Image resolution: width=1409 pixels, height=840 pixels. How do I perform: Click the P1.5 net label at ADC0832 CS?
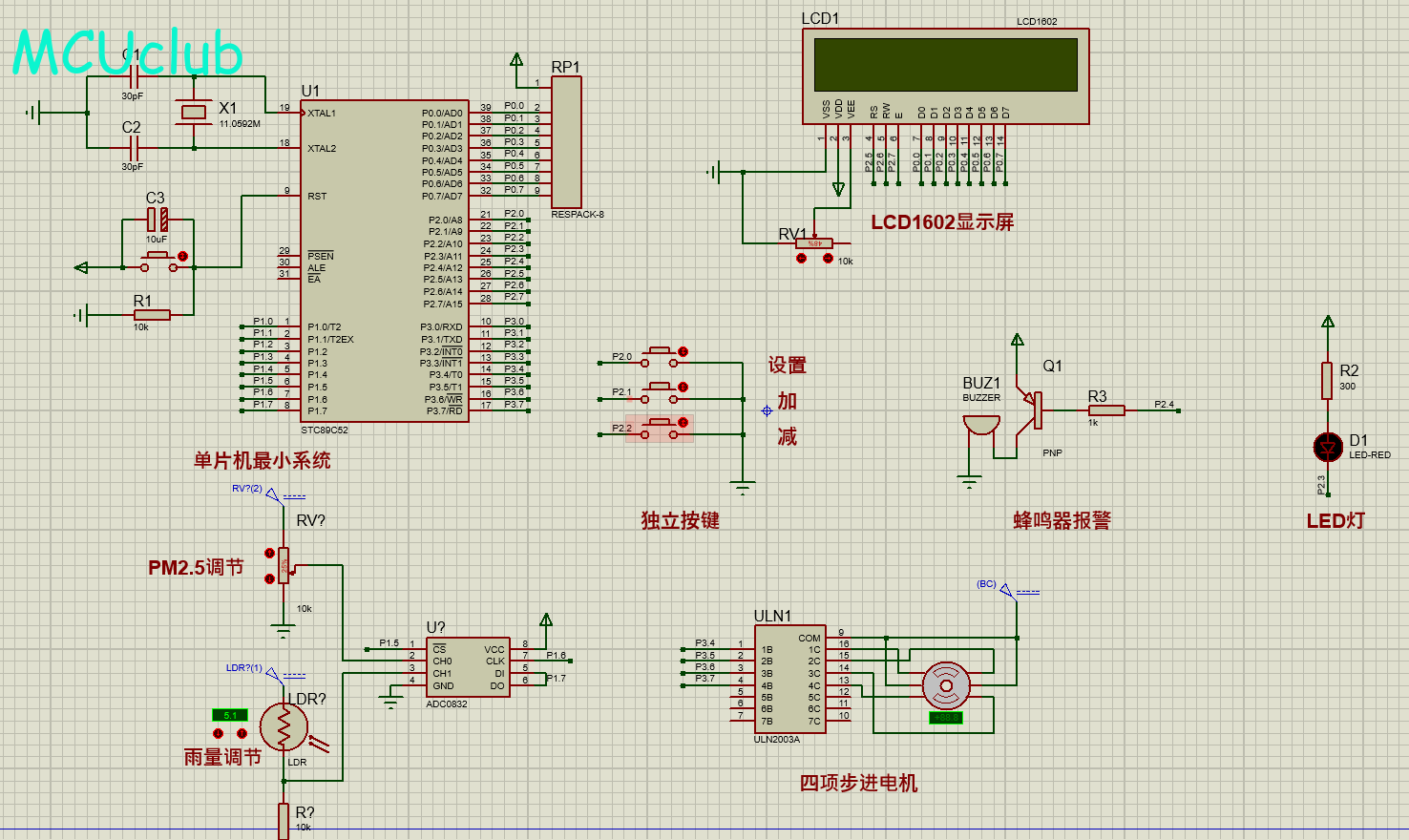coord(389,642)
